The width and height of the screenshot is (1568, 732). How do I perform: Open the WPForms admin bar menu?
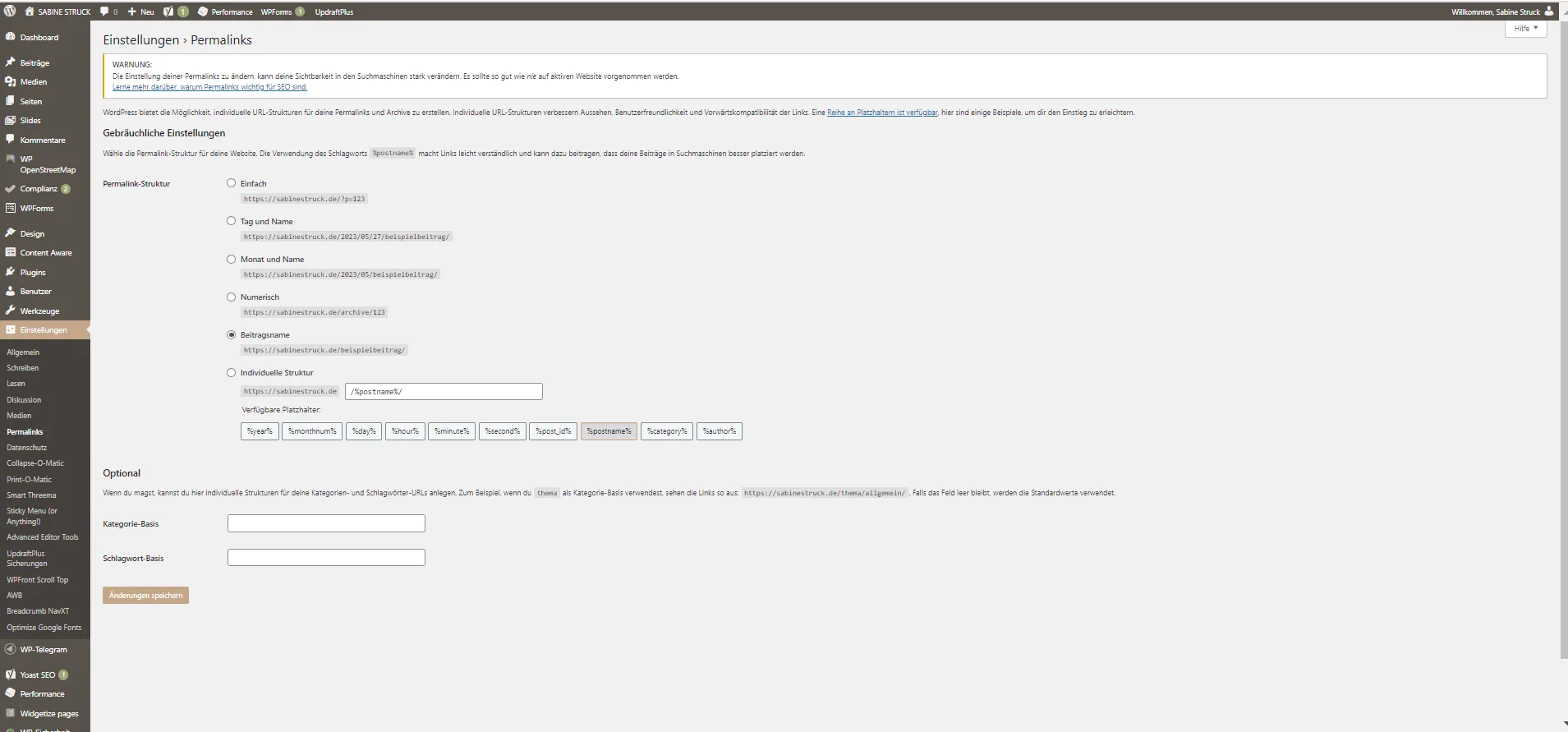coord(283,12)
